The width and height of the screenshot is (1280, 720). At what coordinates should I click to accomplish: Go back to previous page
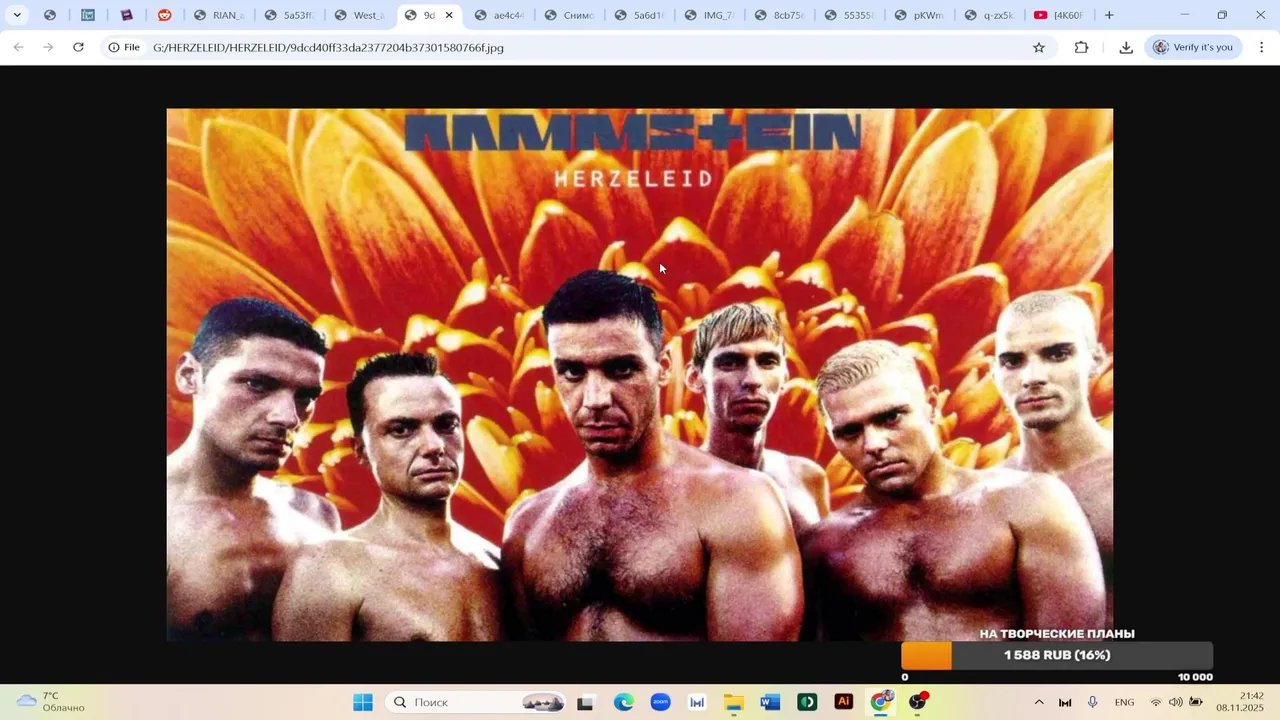click(18, 47)
